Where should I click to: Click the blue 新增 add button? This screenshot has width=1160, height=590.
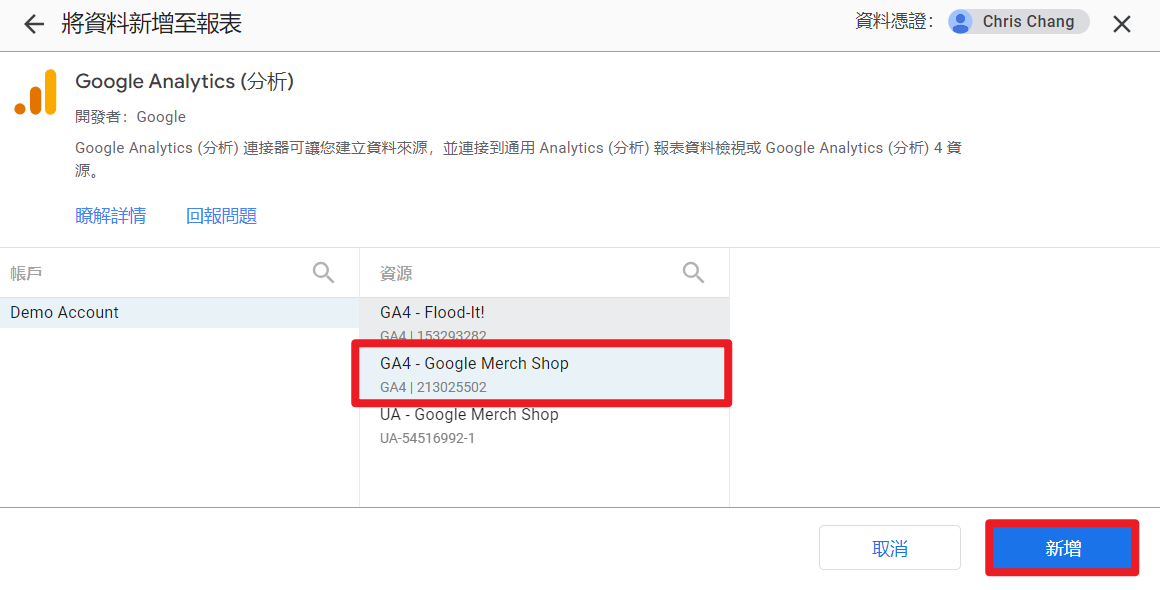(x=1062, y=549)
